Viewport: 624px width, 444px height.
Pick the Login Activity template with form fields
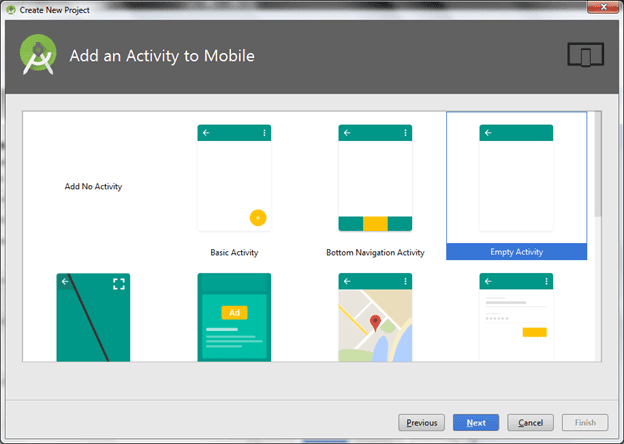(x=516, y=317)
